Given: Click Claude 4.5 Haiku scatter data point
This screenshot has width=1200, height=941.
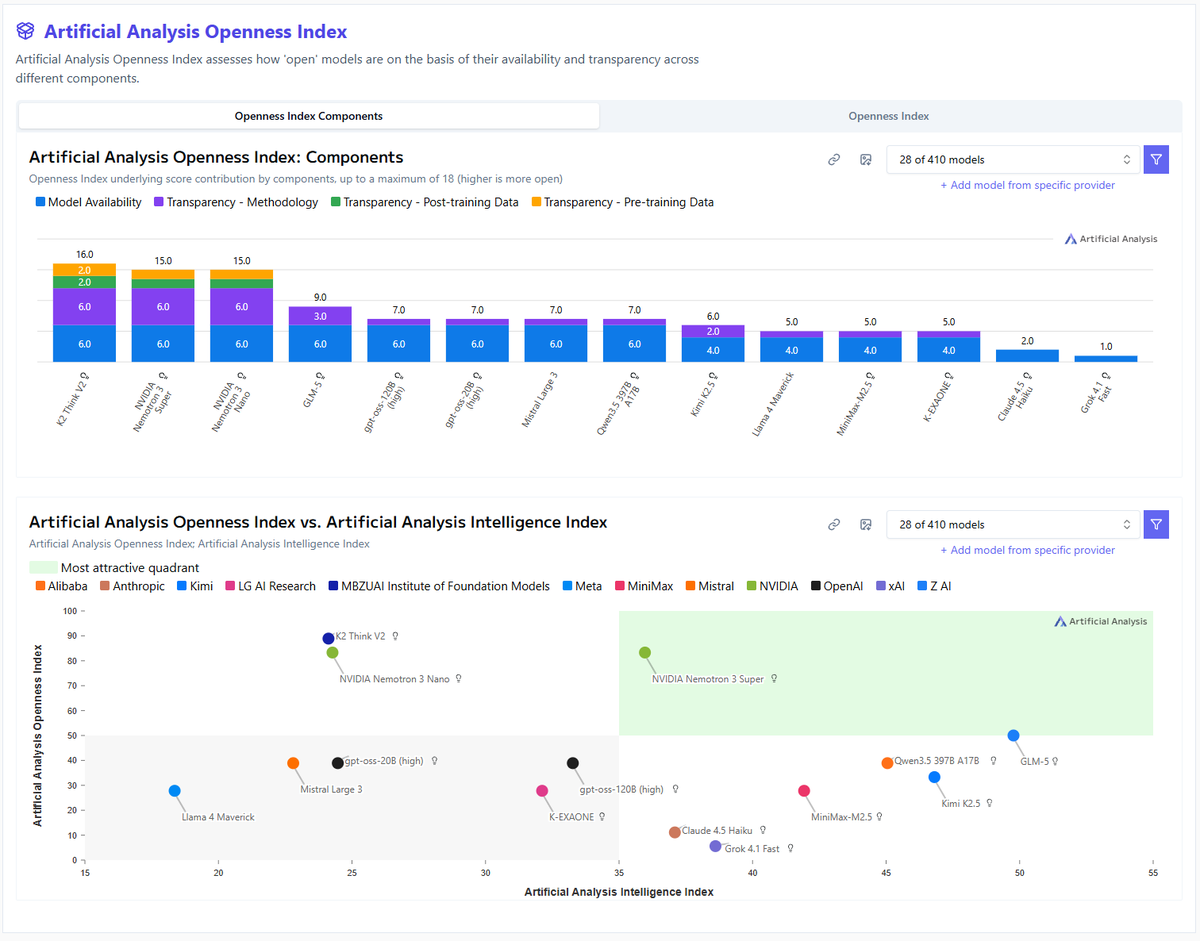Looking at the screenshot, I should click(x=675, y=832).
